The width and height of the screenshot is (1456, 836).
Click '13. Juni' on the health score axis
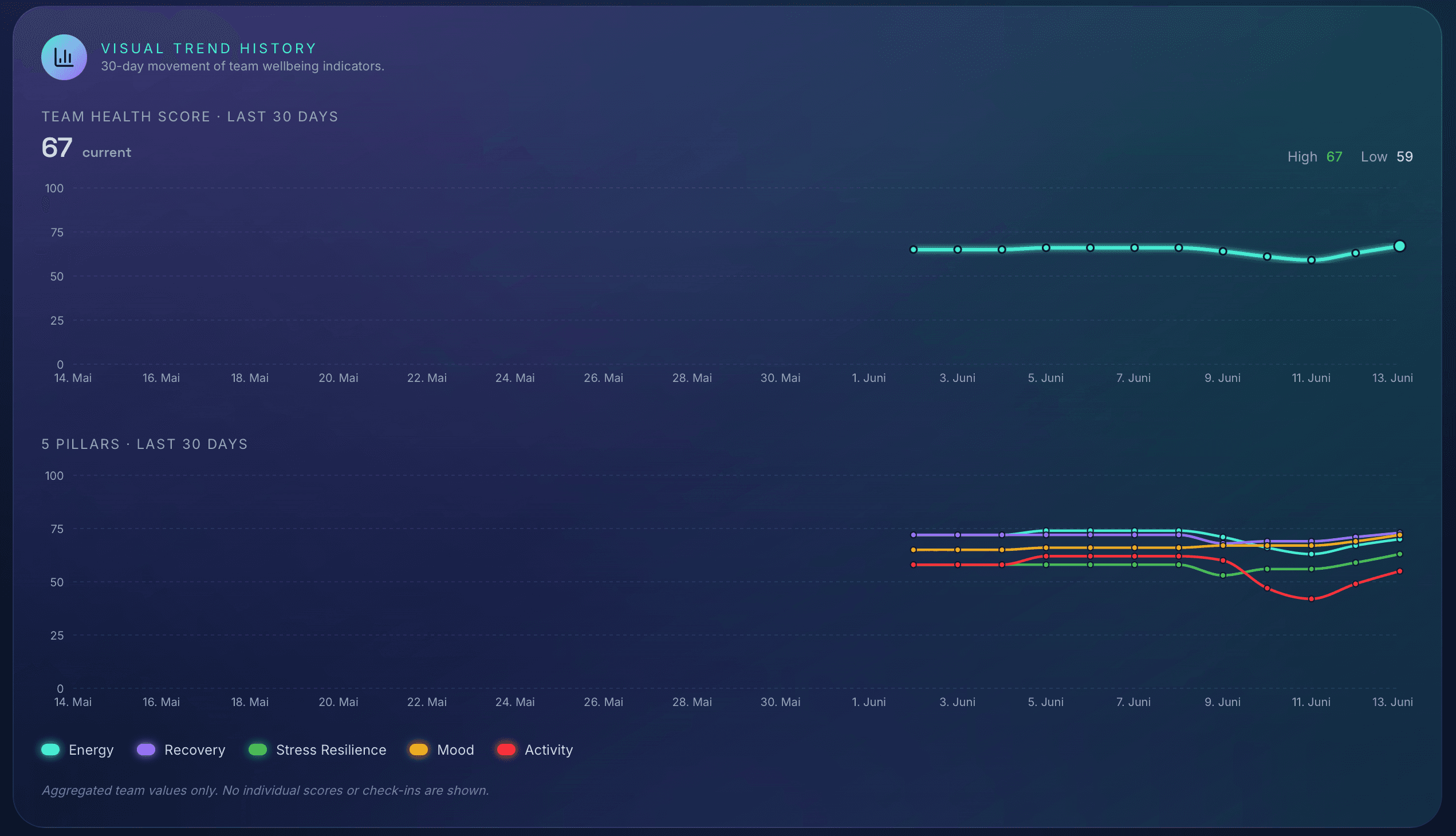[1392, 378]
